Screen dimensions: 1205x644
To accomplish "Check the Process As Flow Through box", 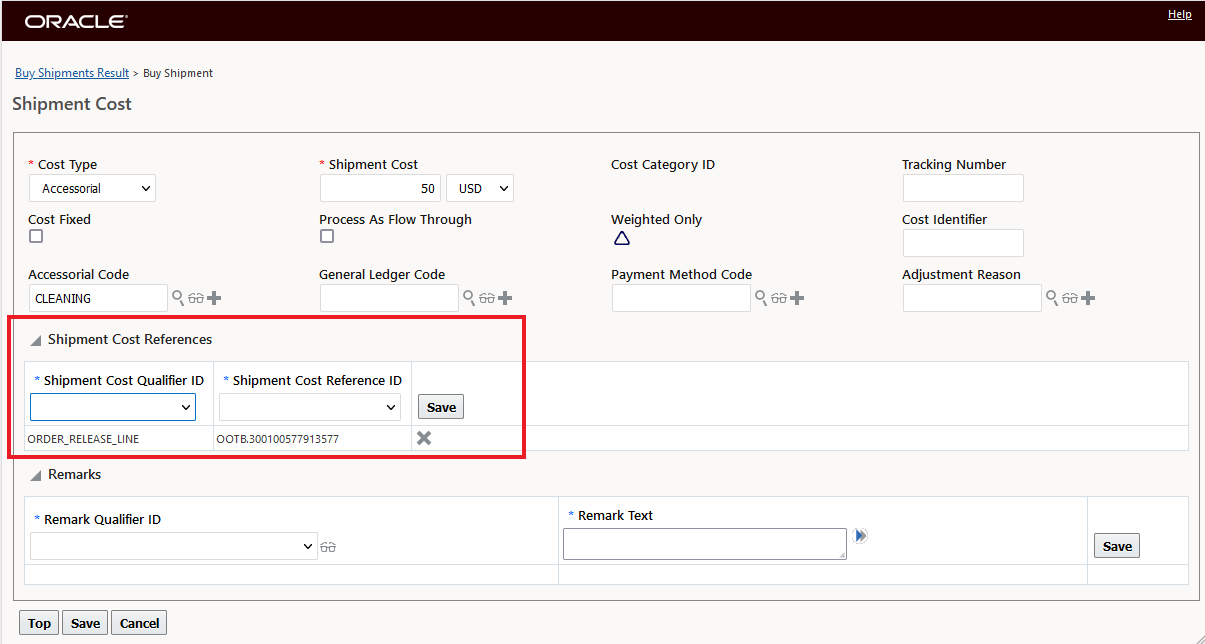I will (327, 237).
